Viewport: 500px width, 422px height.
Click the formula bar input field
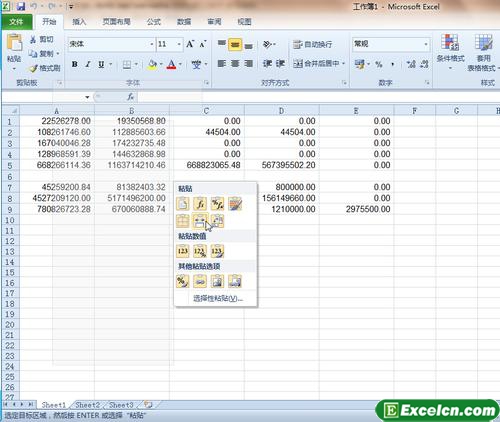pyautogui.click(x=318, y=97)
